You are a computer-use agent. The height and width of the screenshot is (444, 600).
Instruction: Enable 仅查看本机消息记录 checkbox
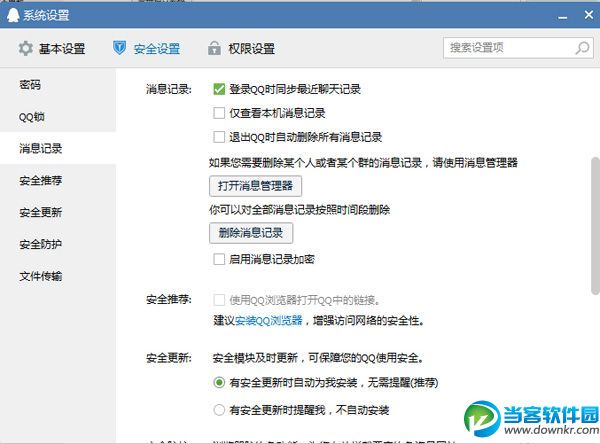pos(219,113)
